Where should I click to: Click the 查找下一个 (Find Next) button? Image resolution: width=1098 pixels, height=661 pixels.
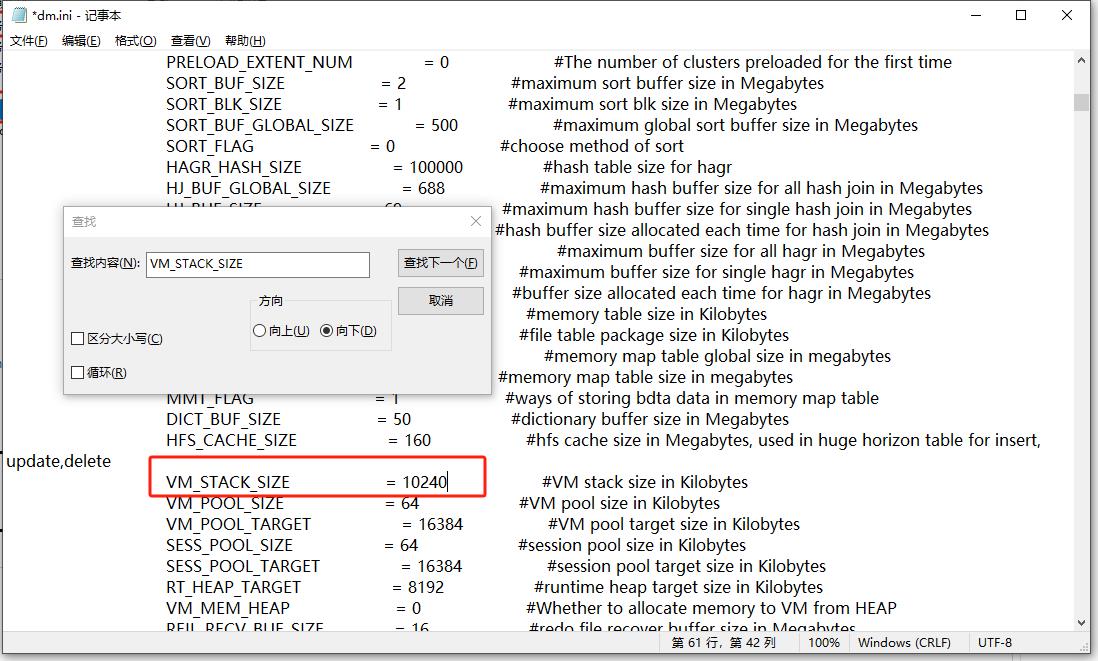point(440,263)
